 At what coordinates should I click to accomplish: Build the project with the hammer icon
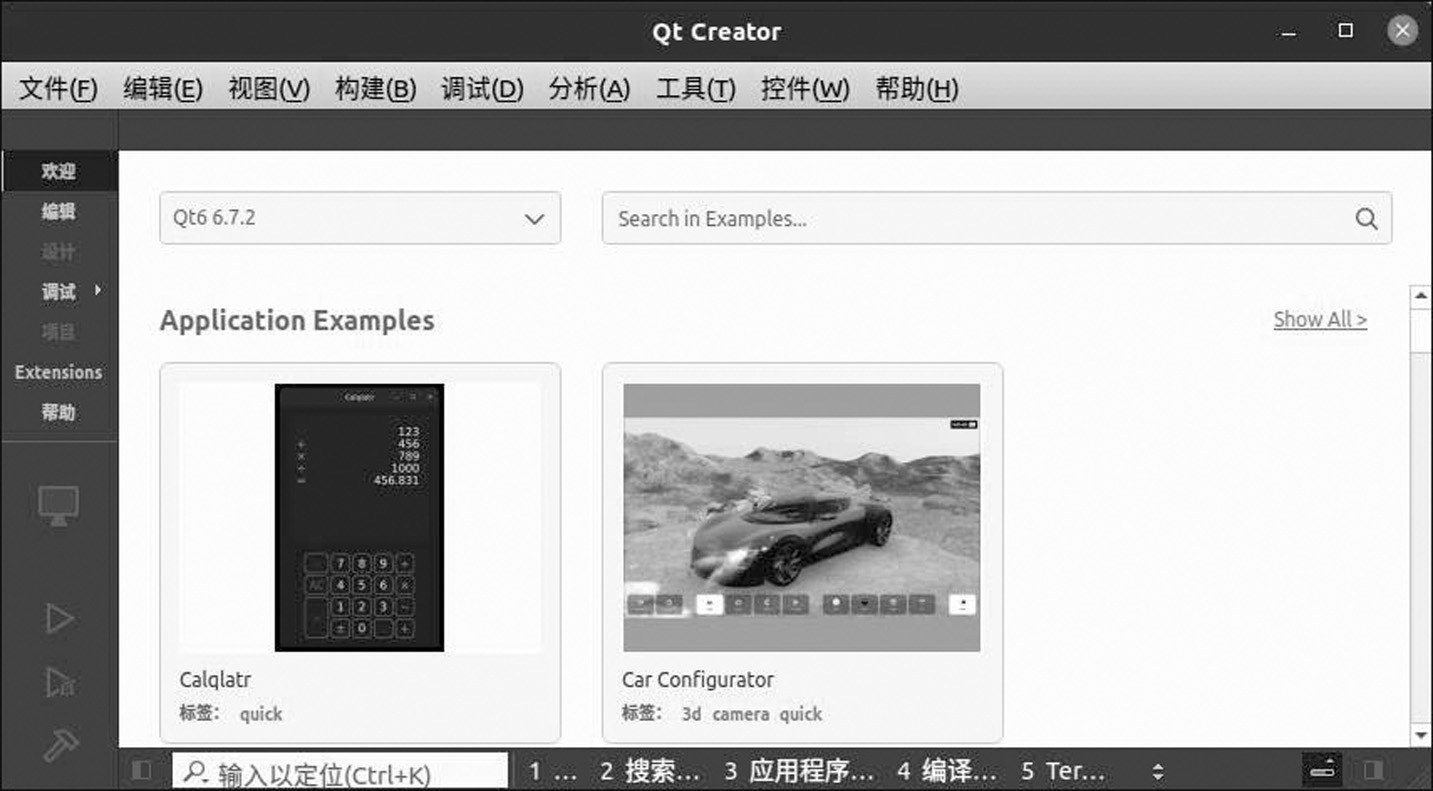60,745
